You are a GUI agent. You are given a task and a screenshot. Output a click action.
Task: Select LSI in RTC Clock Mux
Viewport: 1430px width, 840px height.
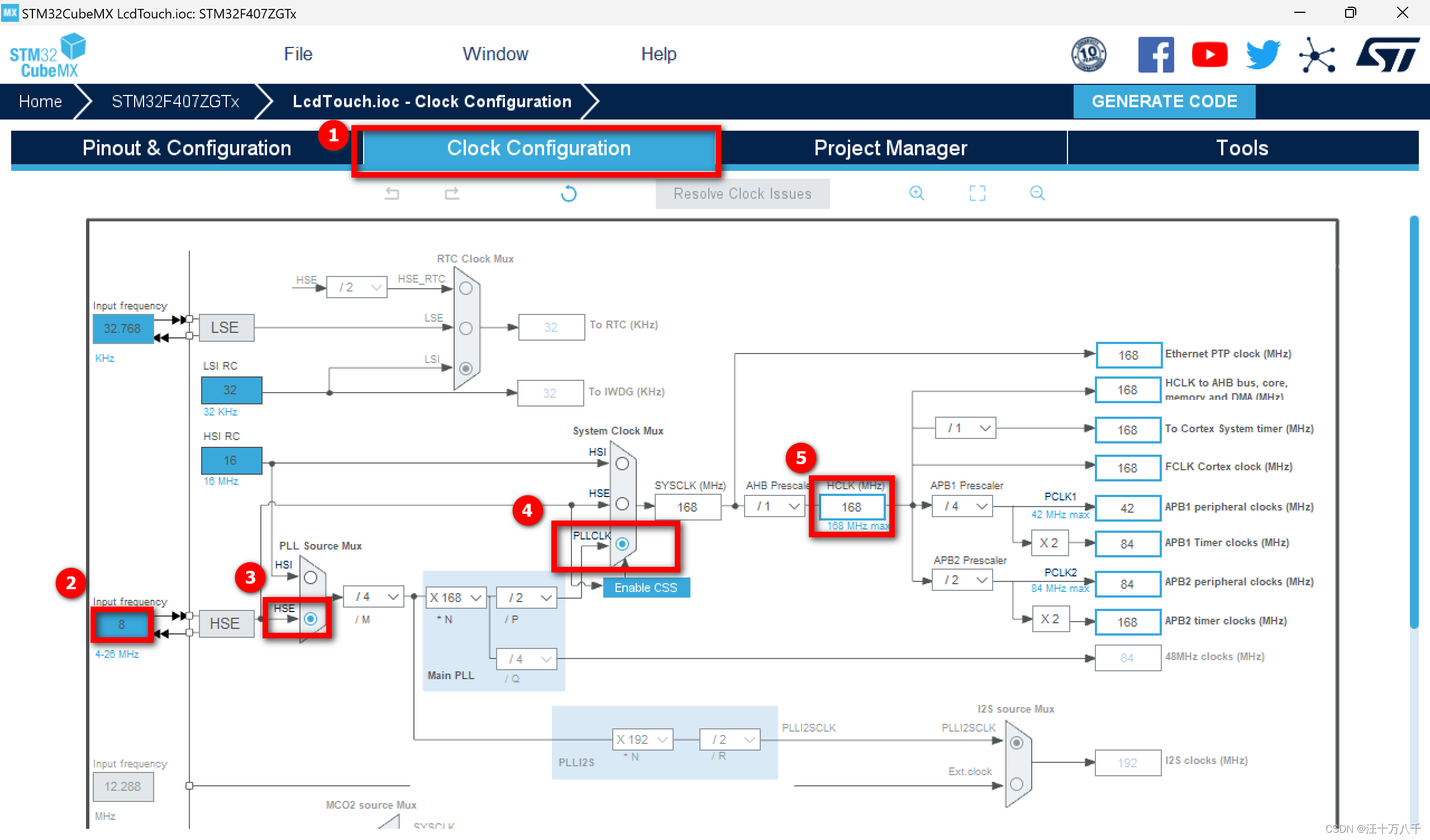(x=466, y=369)
